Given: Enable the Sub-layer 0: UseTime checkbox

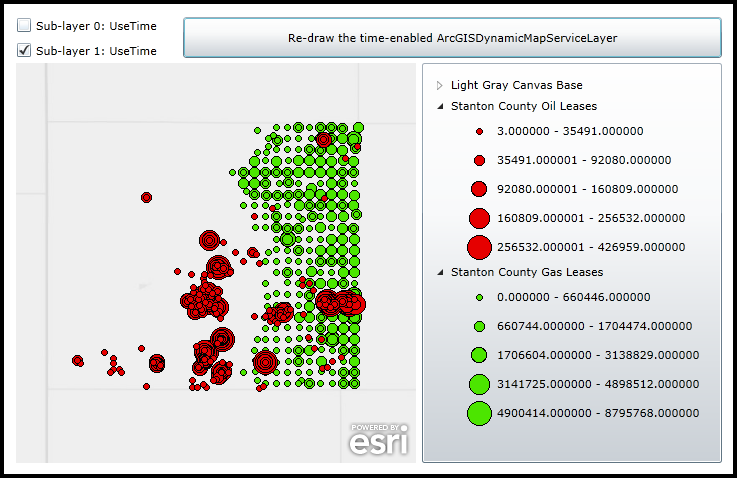Looking at the screenshot, I should pyautogui.click(x=24, y=25).
